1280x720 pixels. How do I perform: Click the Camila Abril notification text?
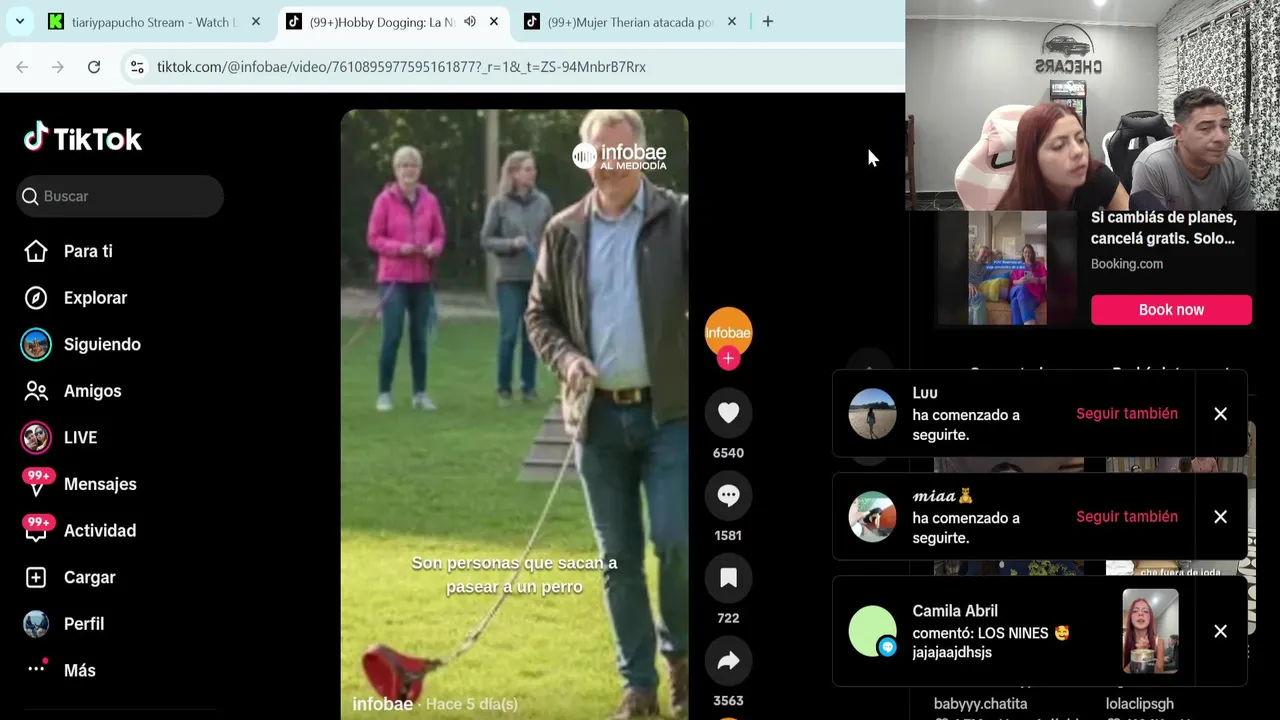pos(991,631)
